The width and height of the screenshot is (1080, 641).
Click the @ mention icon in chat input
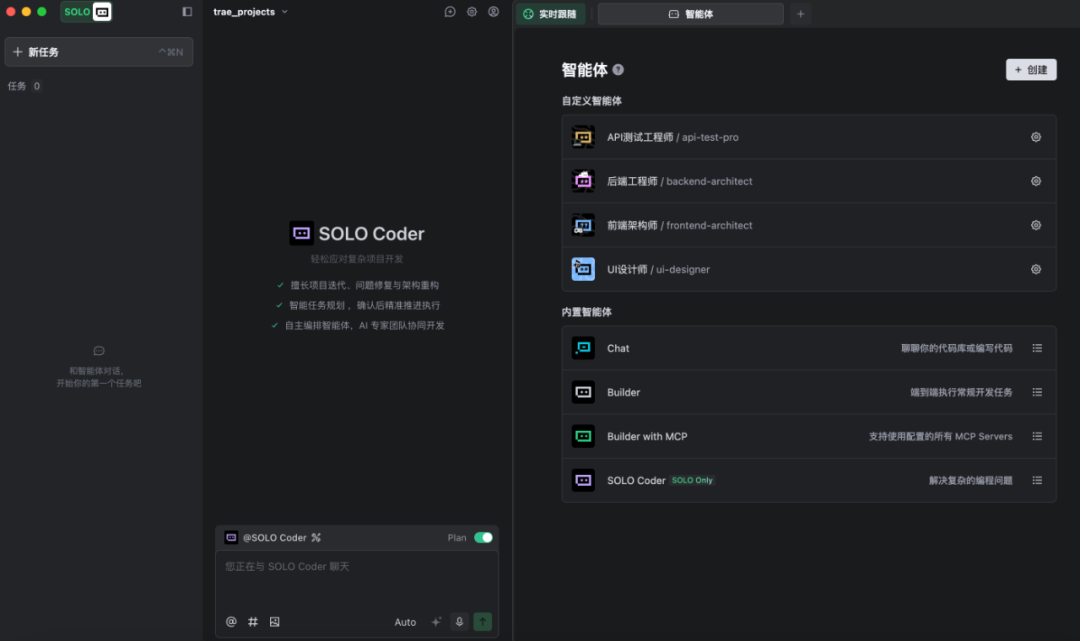point(231,621)
